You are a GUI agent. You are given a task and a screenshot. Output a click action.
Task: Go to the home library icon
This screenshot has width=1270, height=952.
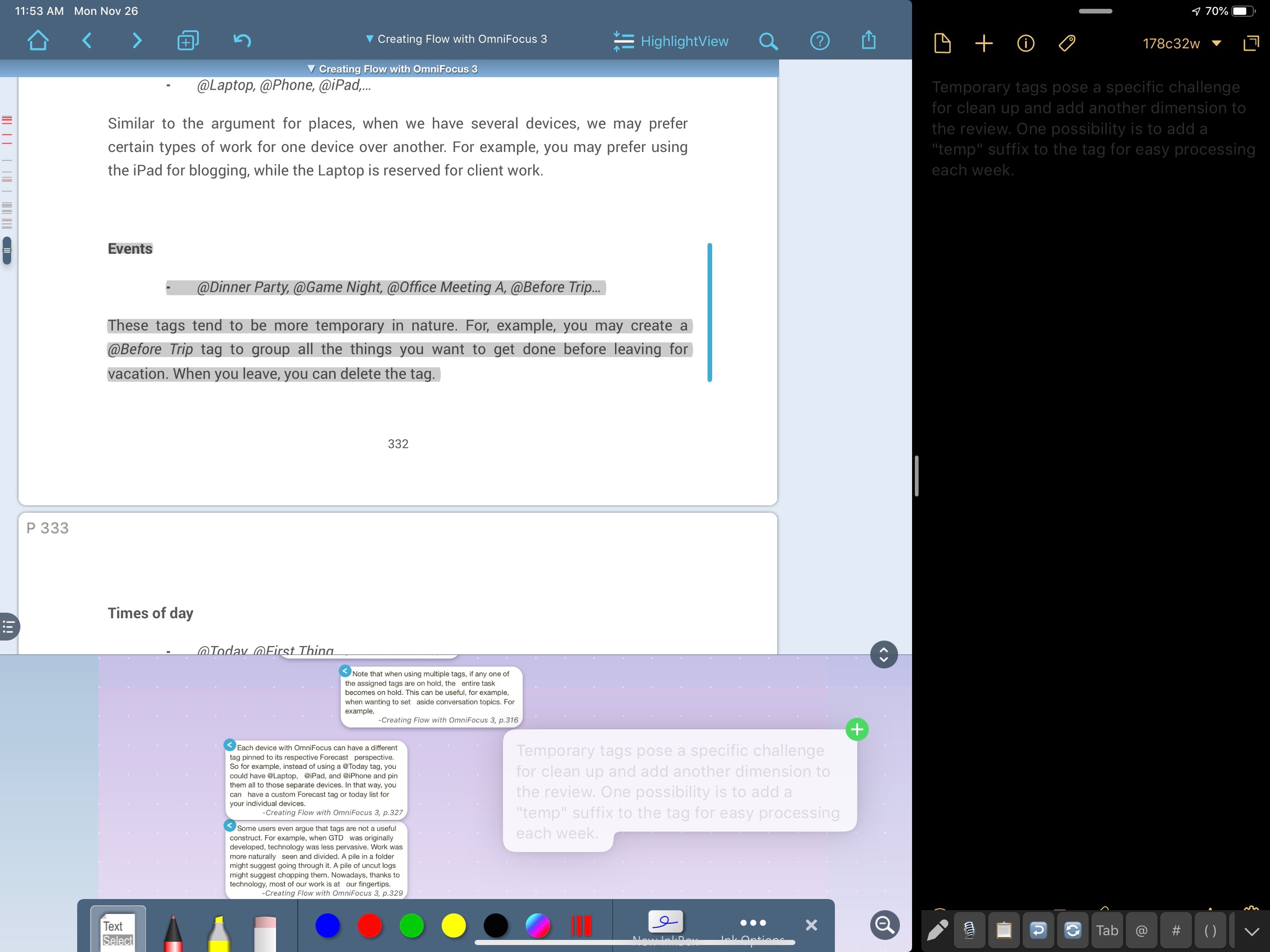tap(38, 41)
